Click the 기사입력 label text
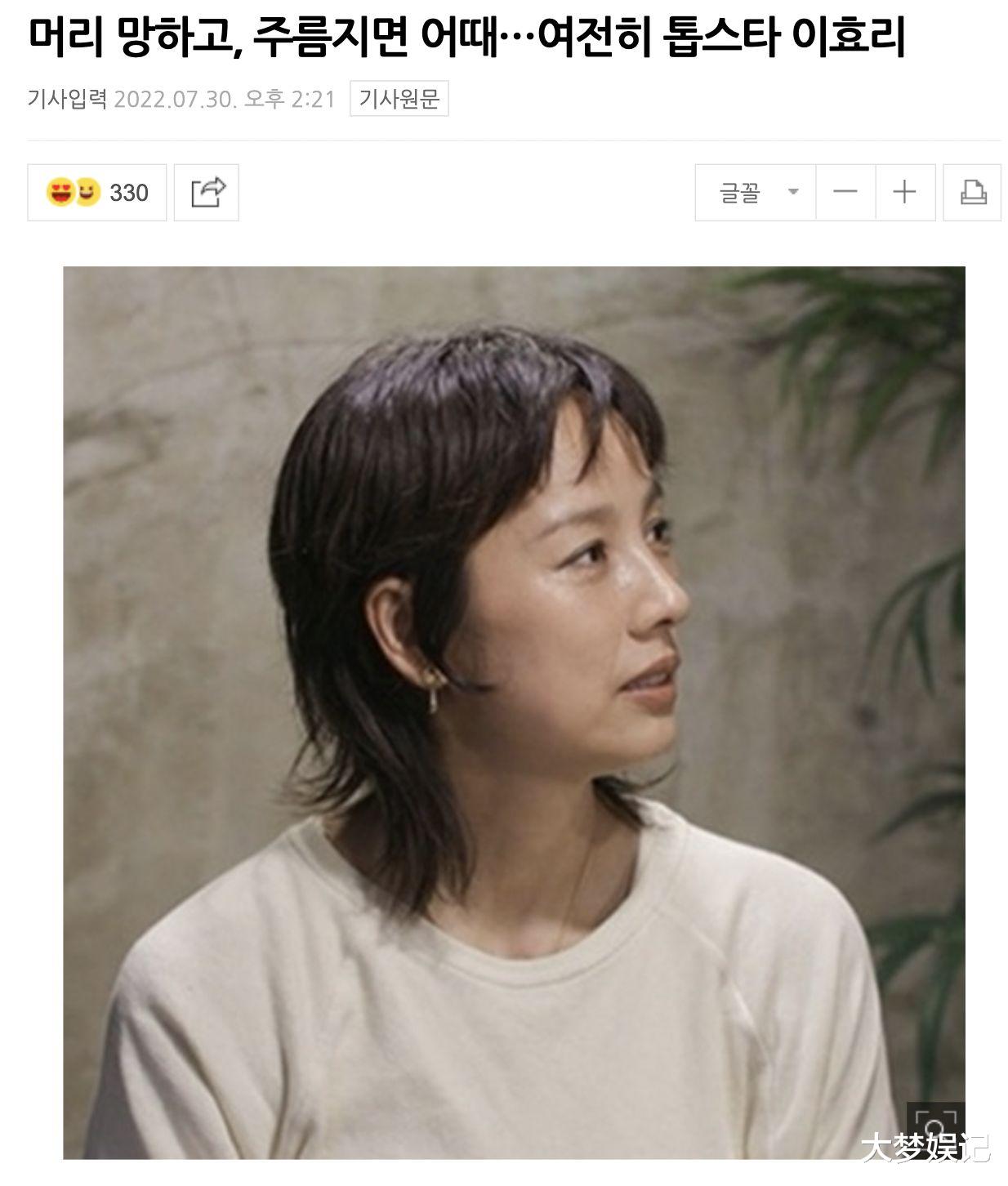 pyautogui.click(x=68, y=99)
